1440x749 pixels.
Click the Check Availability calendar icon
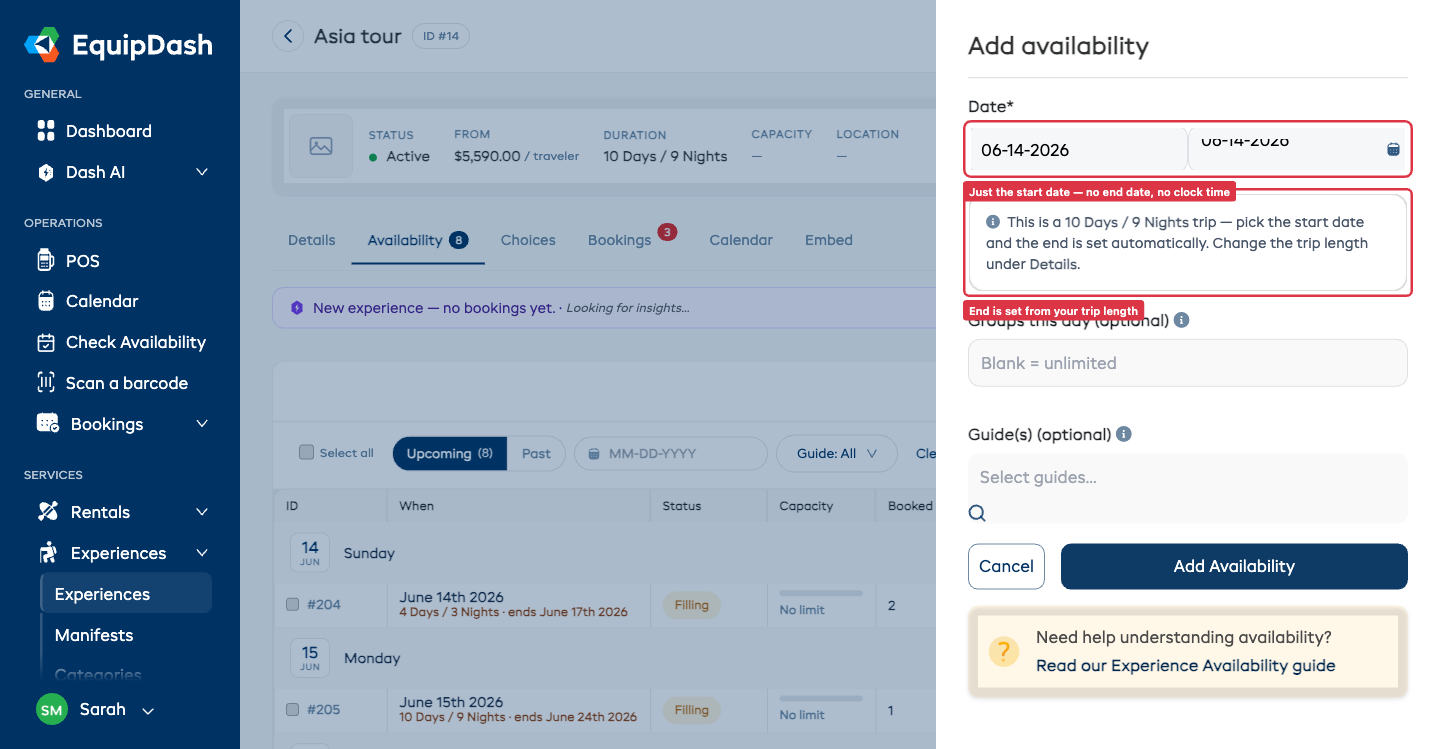[45, 342]
